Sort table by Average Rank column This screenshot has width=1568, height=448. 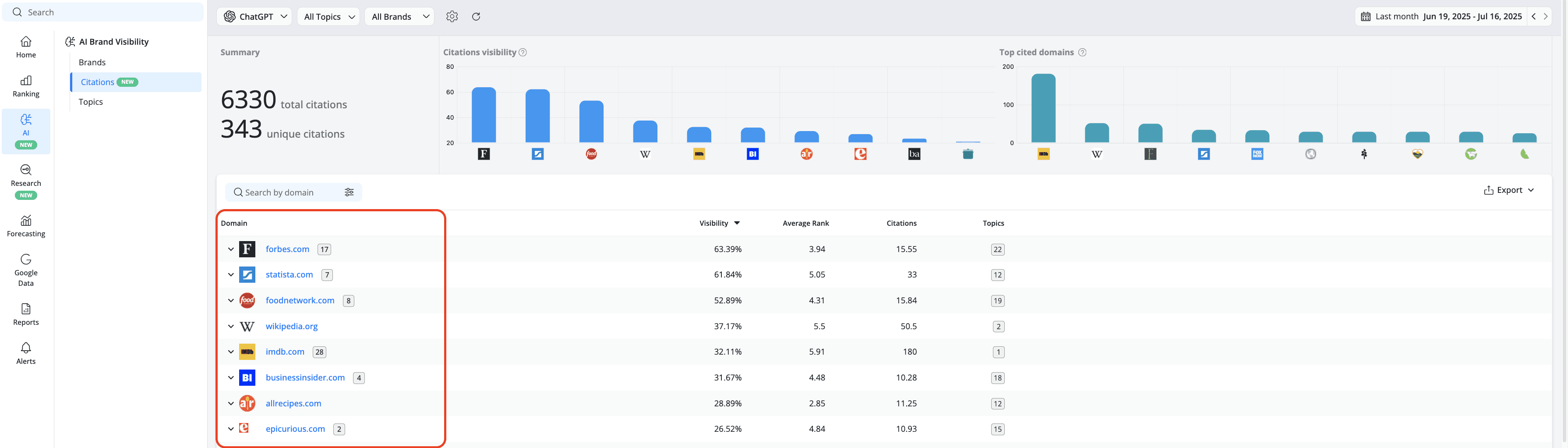(805, 223)
